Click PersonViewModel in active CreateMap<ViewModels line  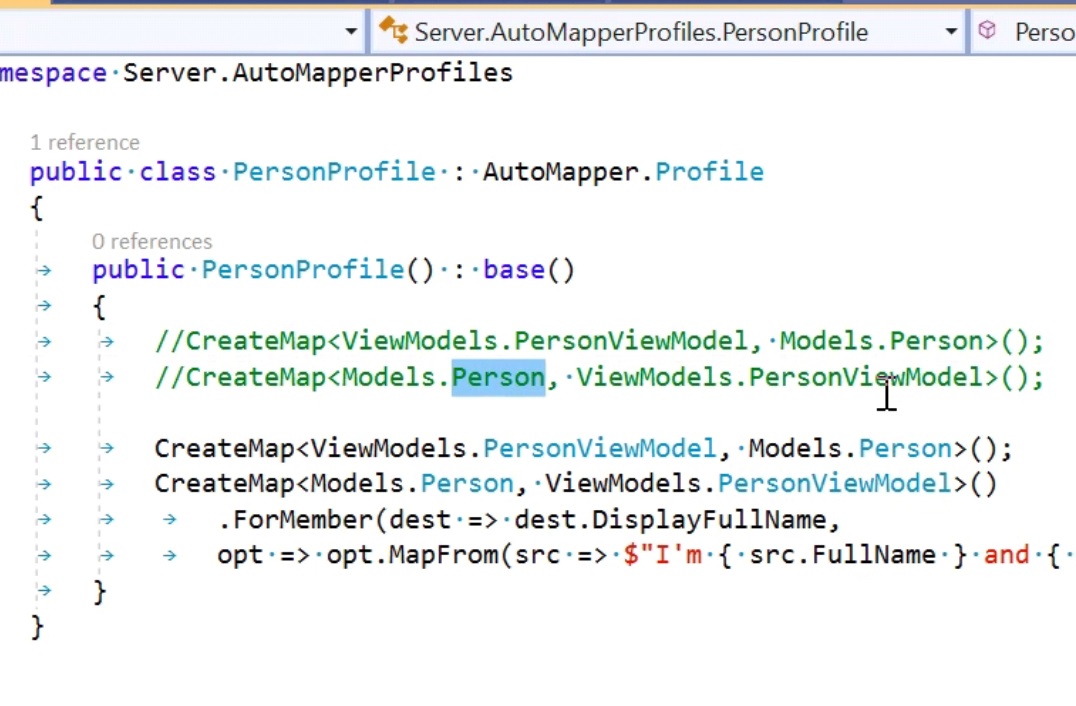pos(600,449)
